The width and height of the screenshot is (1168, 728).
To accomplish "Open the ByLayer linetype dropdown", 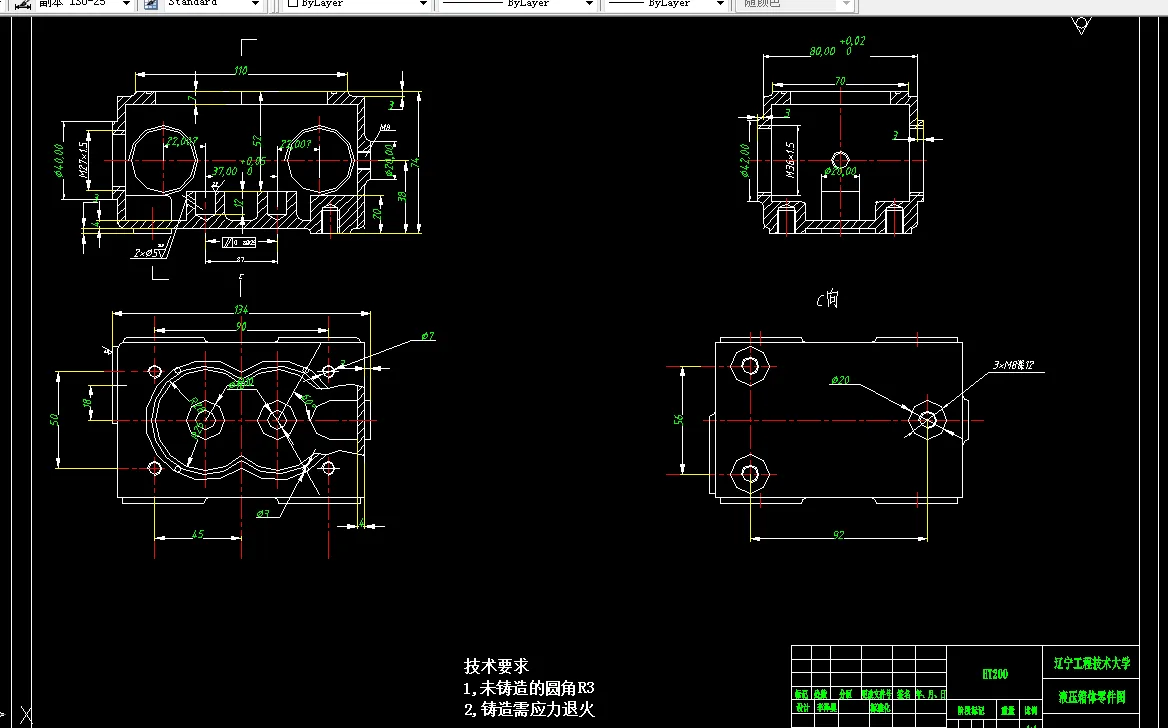I will (x=591, y=4).
